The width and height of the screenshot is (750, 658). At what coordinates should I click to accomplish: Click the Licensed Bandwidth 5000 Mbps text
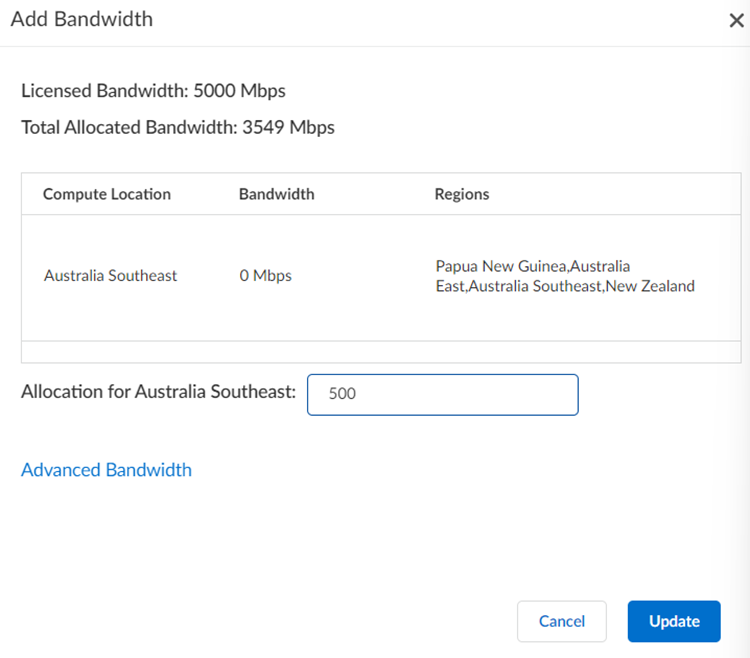tap(153, 91)
